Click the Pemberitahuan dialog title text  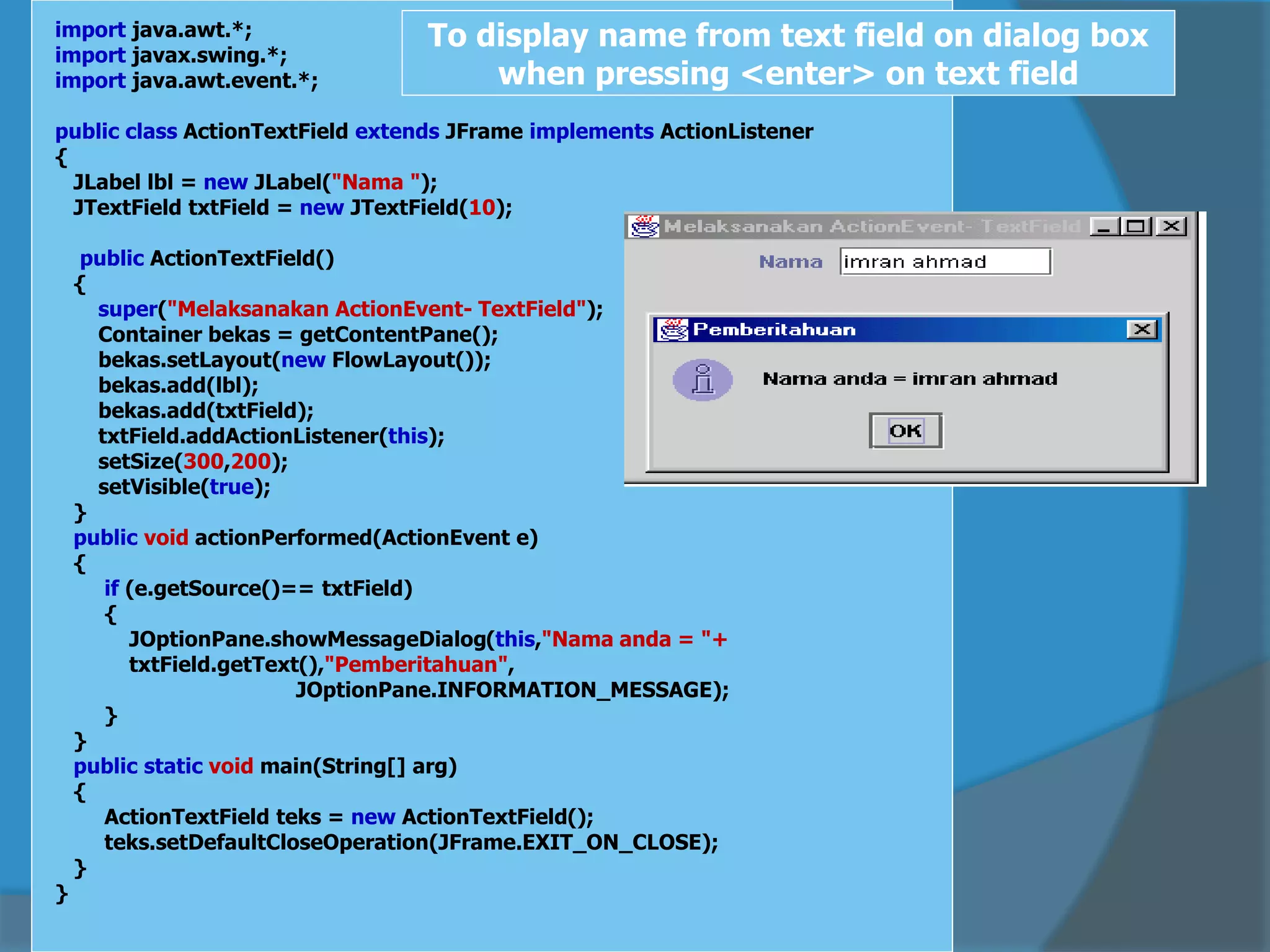point(774,329)
